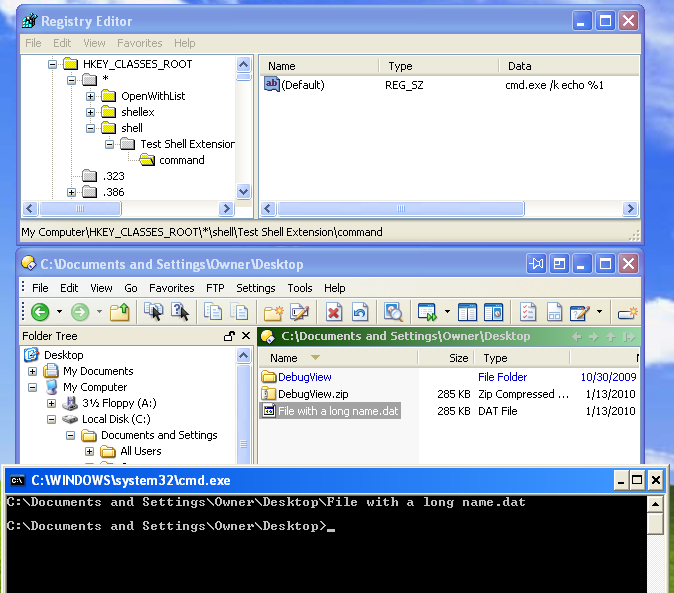674x593 pixels.
Task: Click the green Back arrow in Directory Opus
Action: tap(40, 312)
